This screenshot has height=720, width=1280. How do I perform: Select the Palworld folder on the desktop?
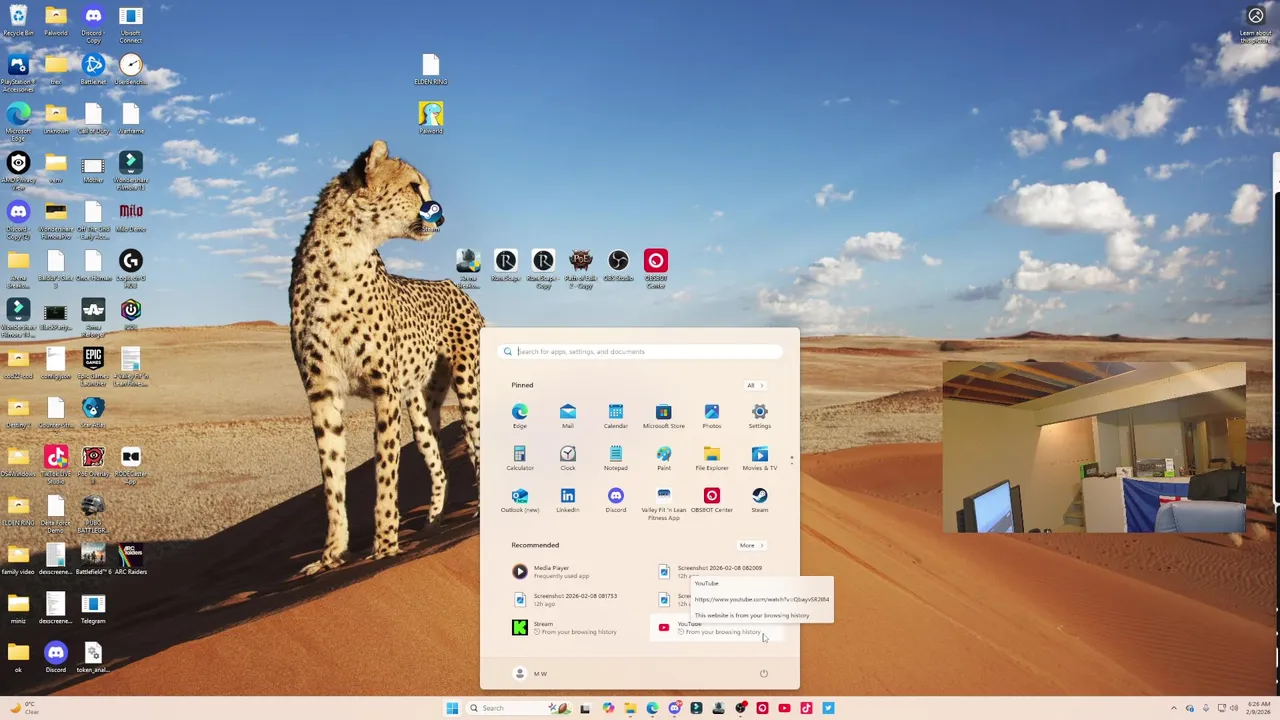click(x=56, y=21)
